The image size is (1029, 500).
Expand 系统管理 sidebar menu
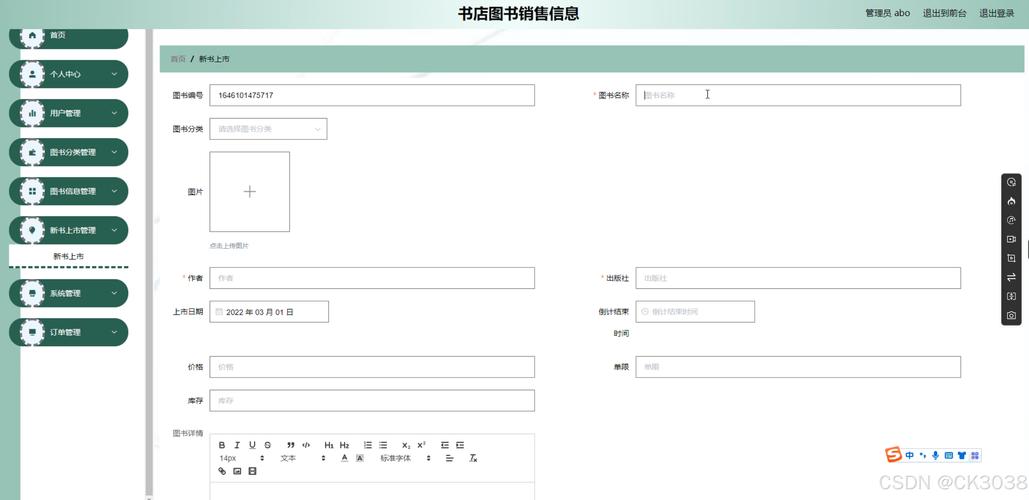point(68,293)
